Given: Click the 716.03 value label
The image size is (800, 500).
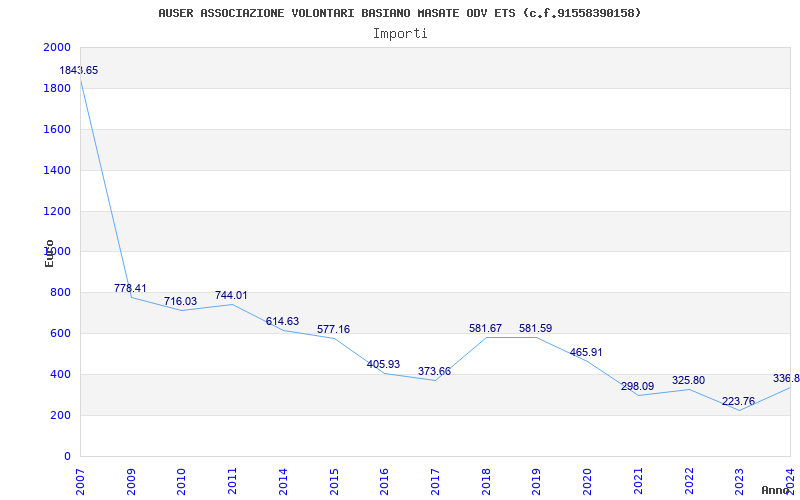Looking at the screenshot, I should click(181, 302).
